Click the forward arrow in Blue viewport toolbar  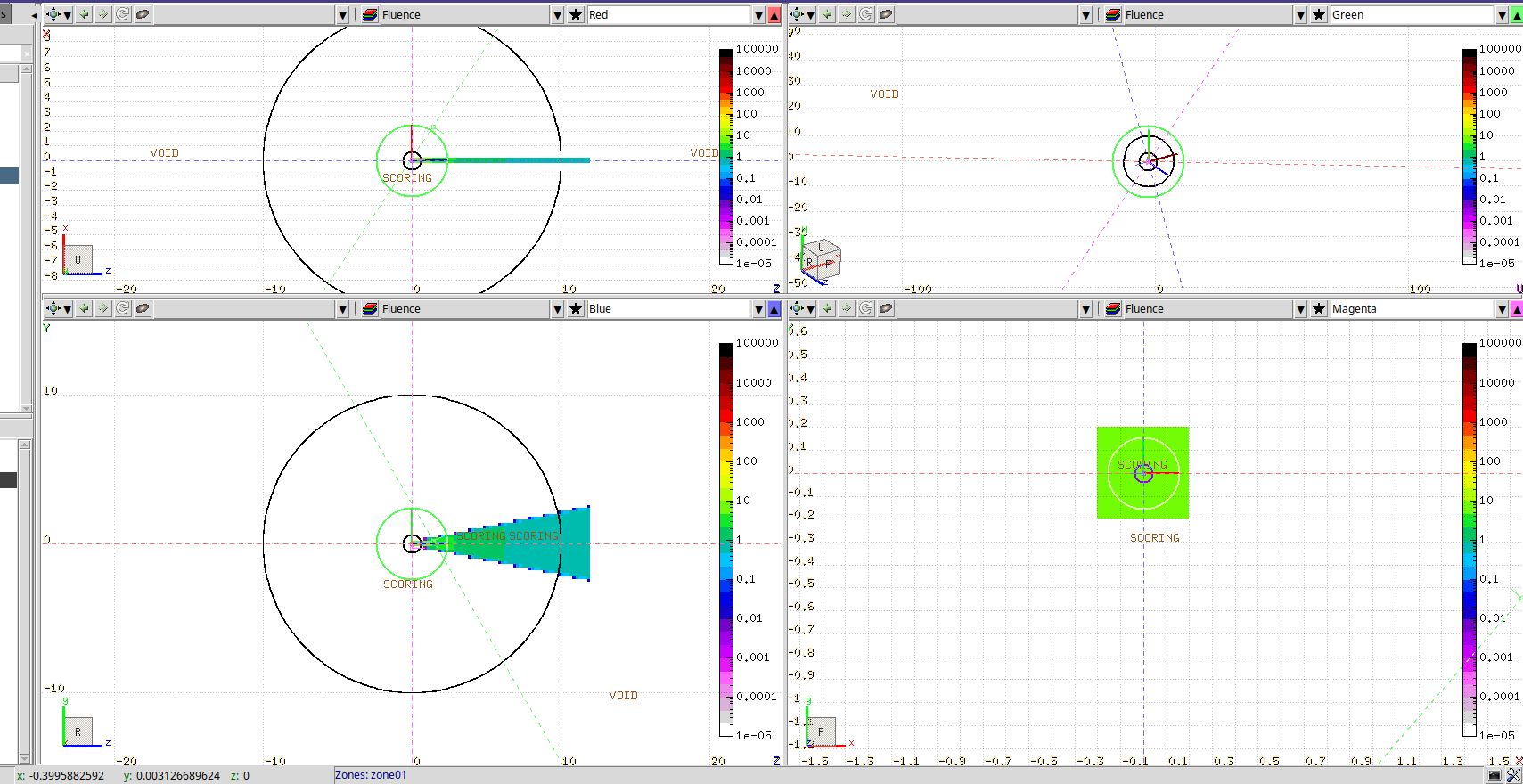pos(103,308)
